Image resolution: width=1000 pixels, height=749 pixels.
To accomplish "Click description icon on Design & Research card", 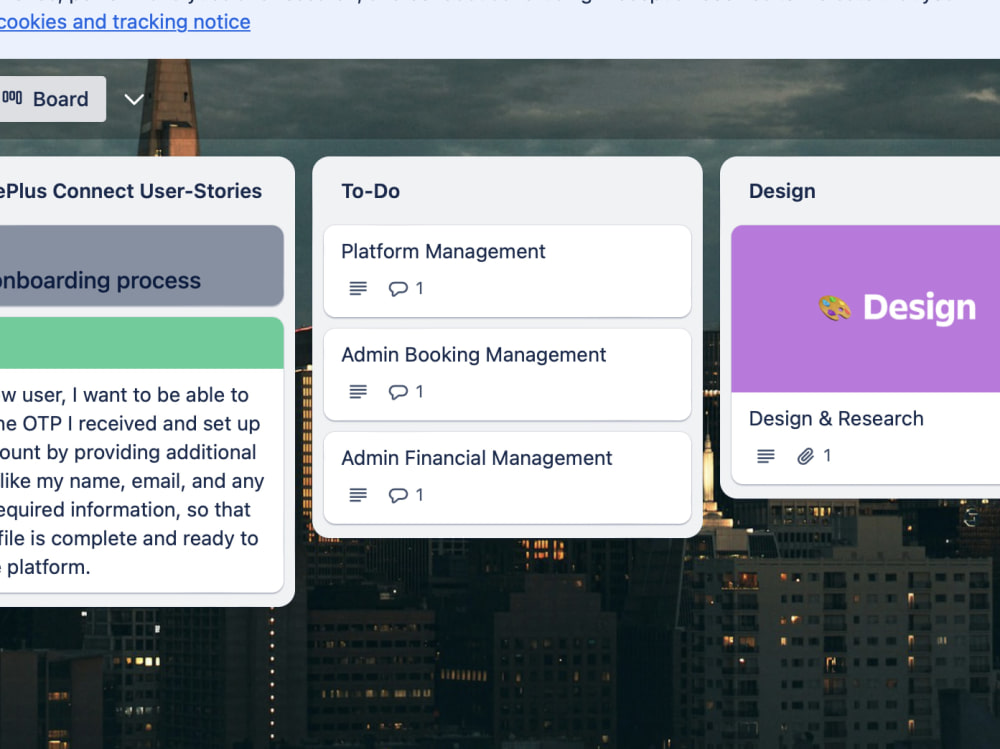I will [x=765, y=456].
